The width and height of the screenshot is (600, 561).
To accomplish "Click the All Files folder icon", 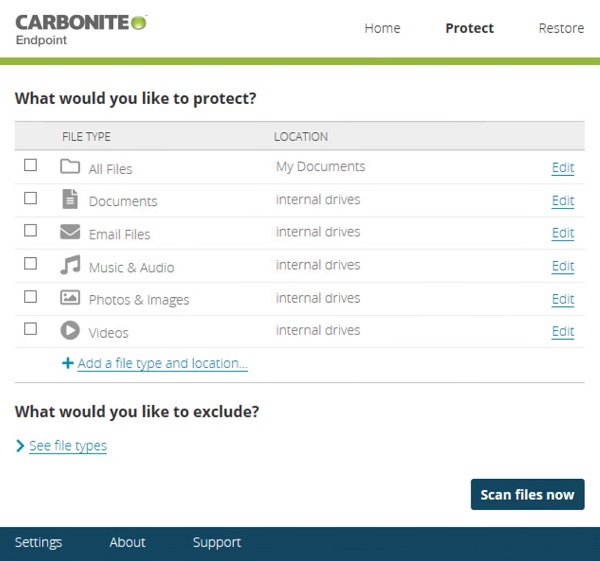I will pos(70,166).
